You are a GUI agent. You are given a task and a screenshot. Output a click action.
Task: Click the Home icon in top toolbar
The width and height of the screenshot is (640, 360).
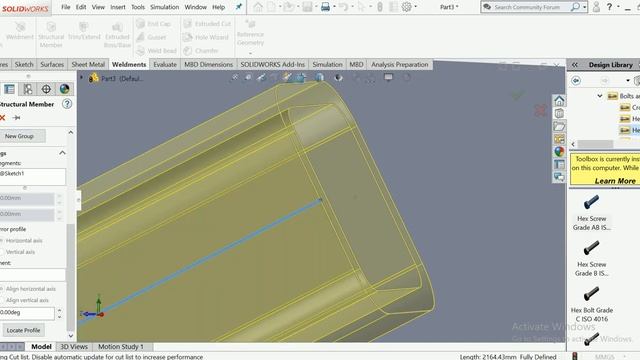(258, 7)
